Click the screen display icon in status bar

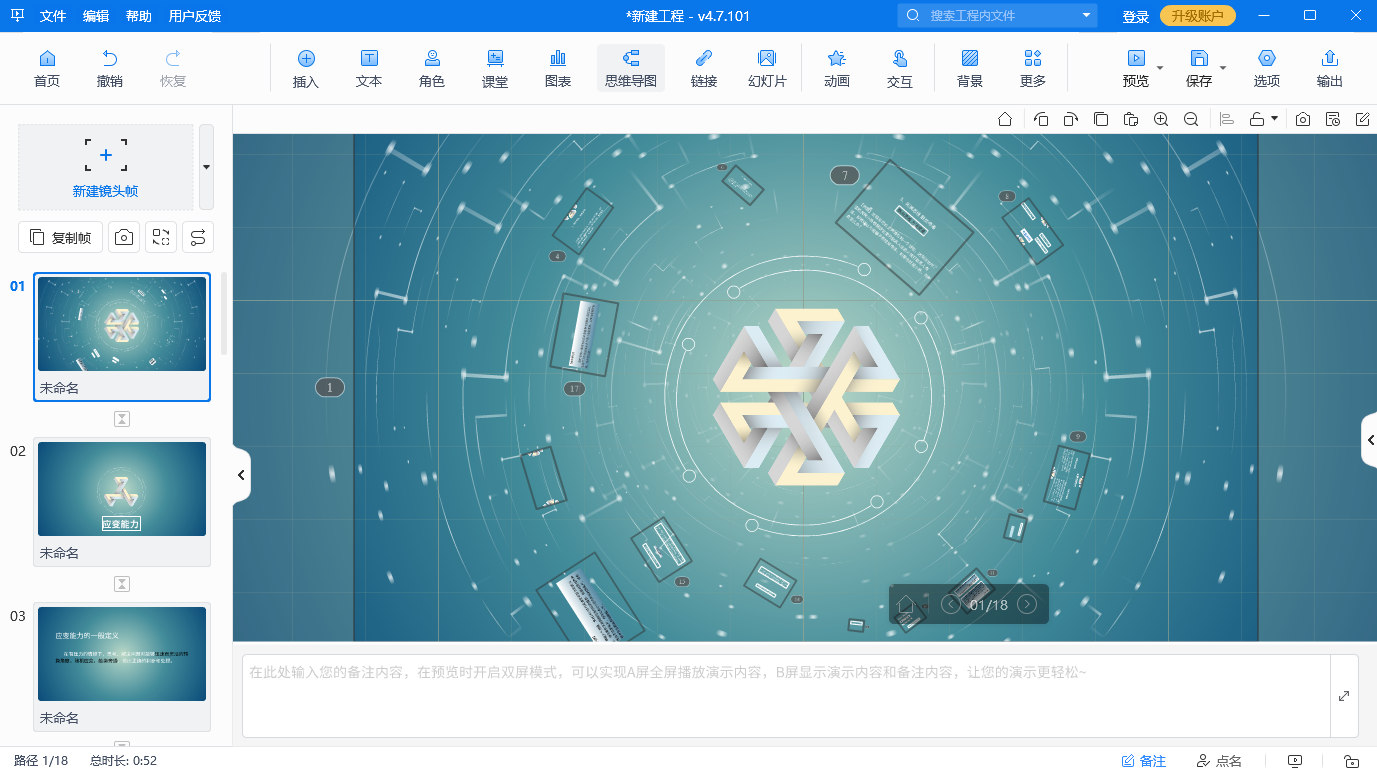coord(1295,761)
